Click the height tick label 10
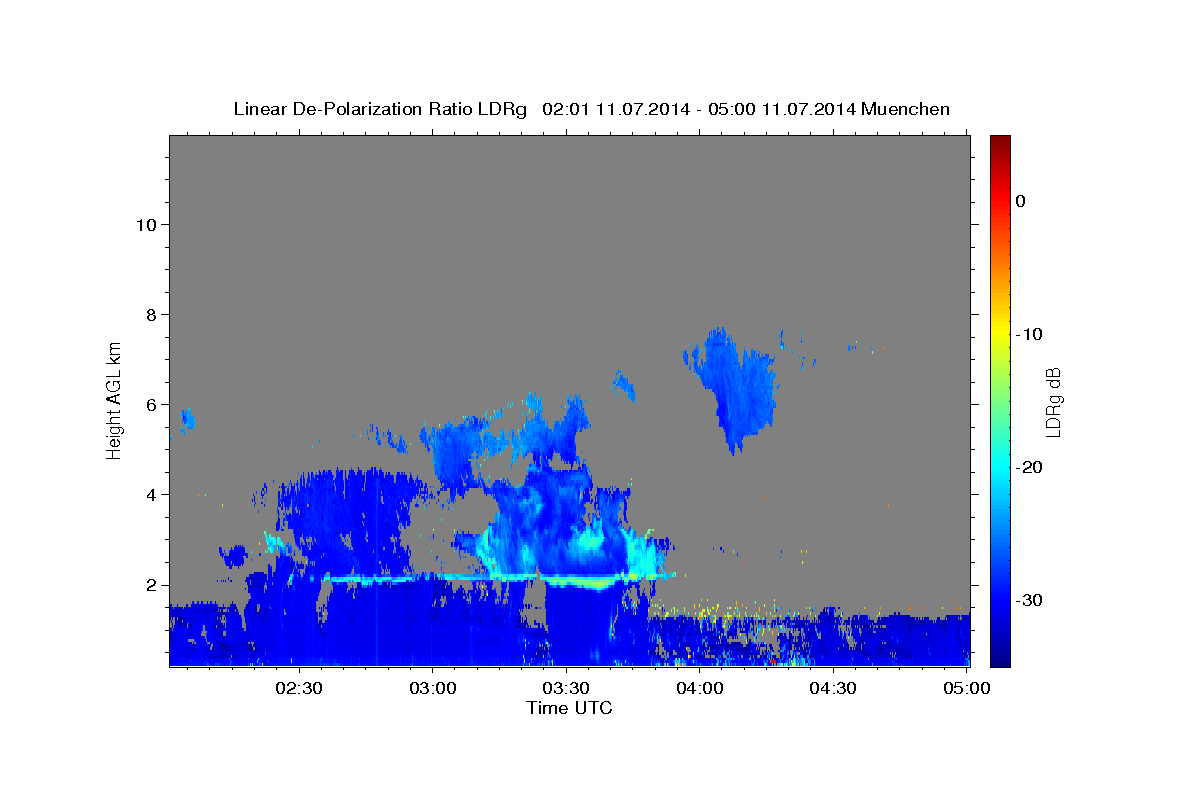1200x800 pixels. tap(145, 225)
